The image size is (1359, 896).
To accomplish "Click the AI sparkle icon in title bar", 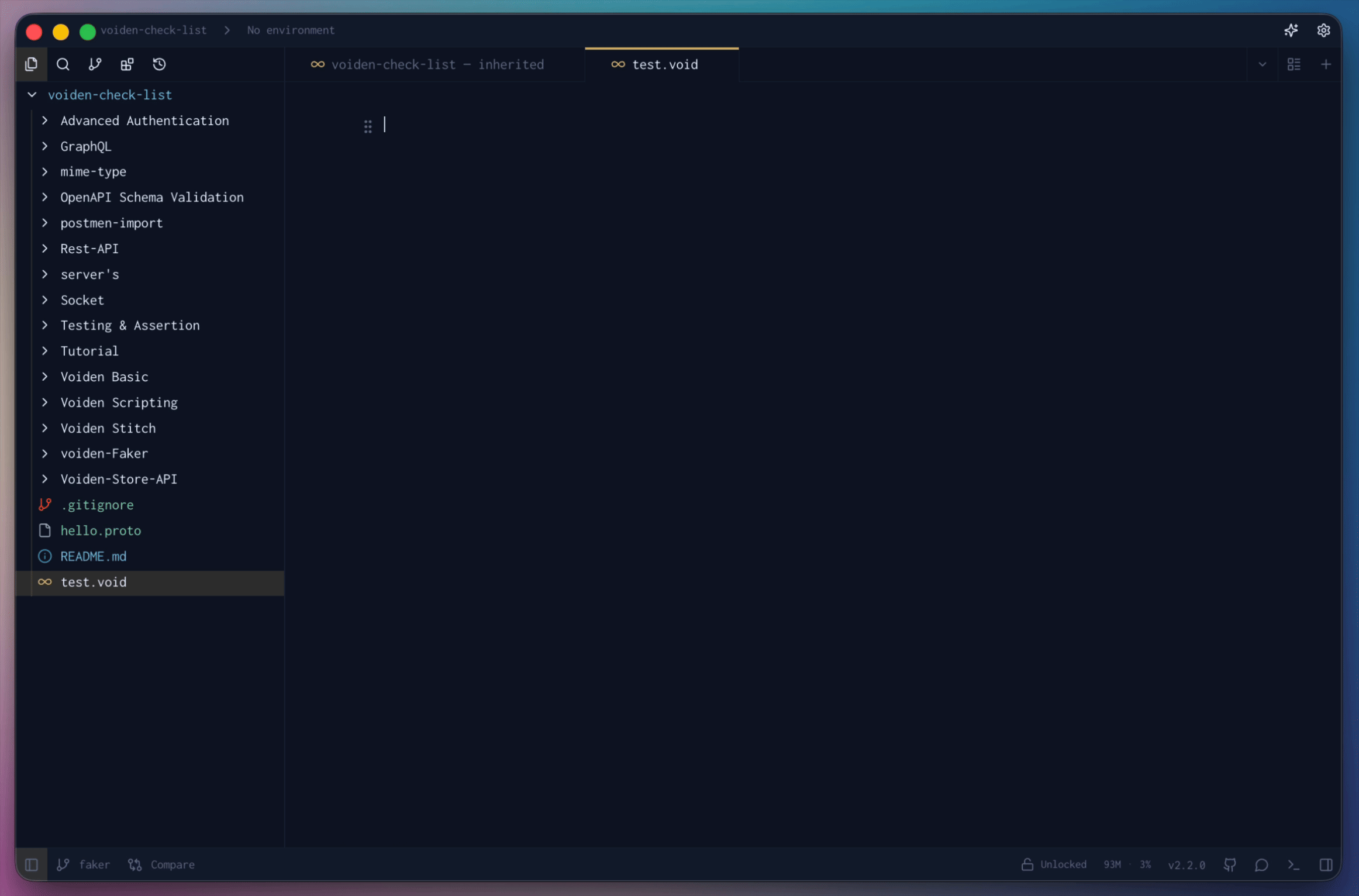I will coord(1291,30).
